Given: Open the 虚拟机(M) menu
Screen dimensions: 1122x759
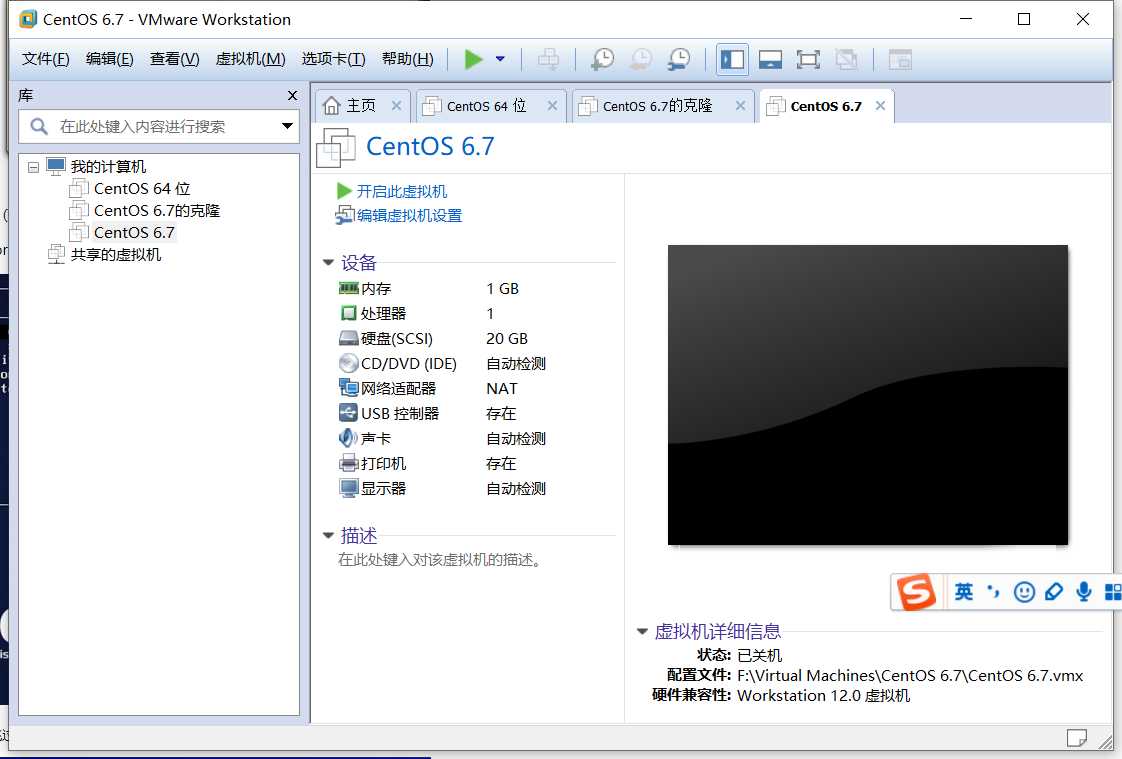Looking at the screenshot, I should (x=250, y=59).
